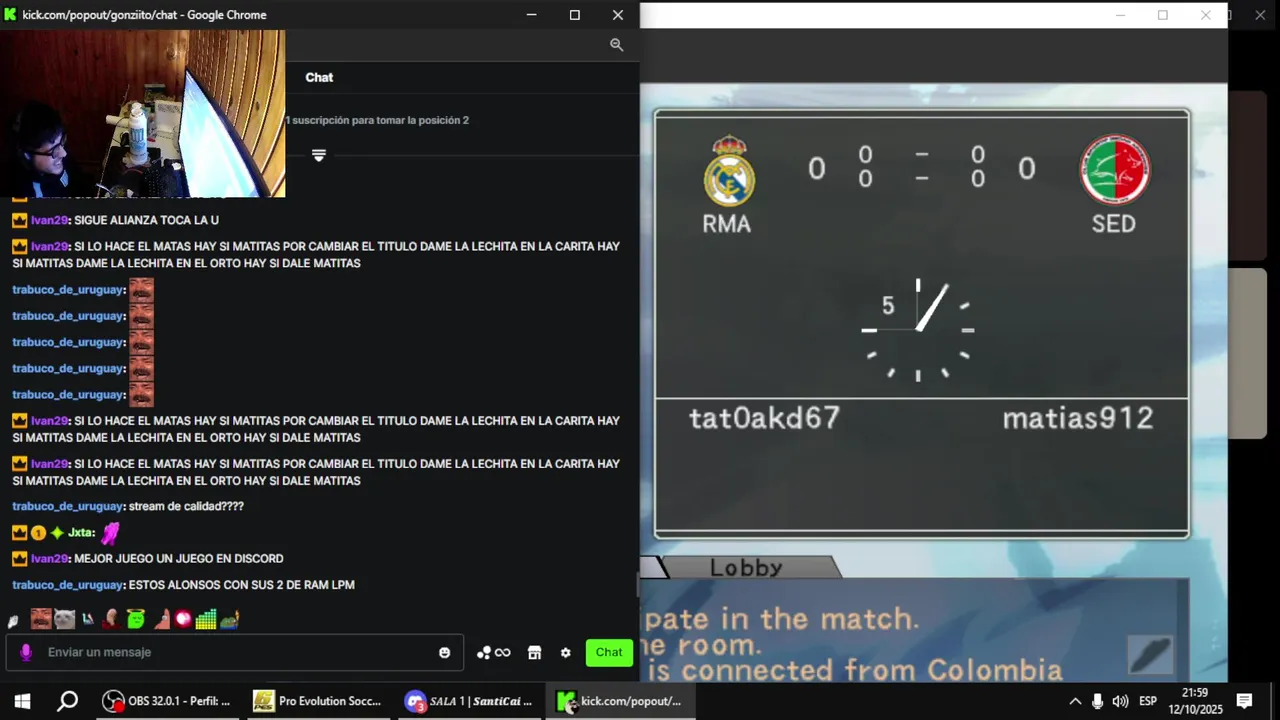This screenshot has width=1280, height=720.
Task: Click player name matias912 in game
Action: (x=1078, y=418)
